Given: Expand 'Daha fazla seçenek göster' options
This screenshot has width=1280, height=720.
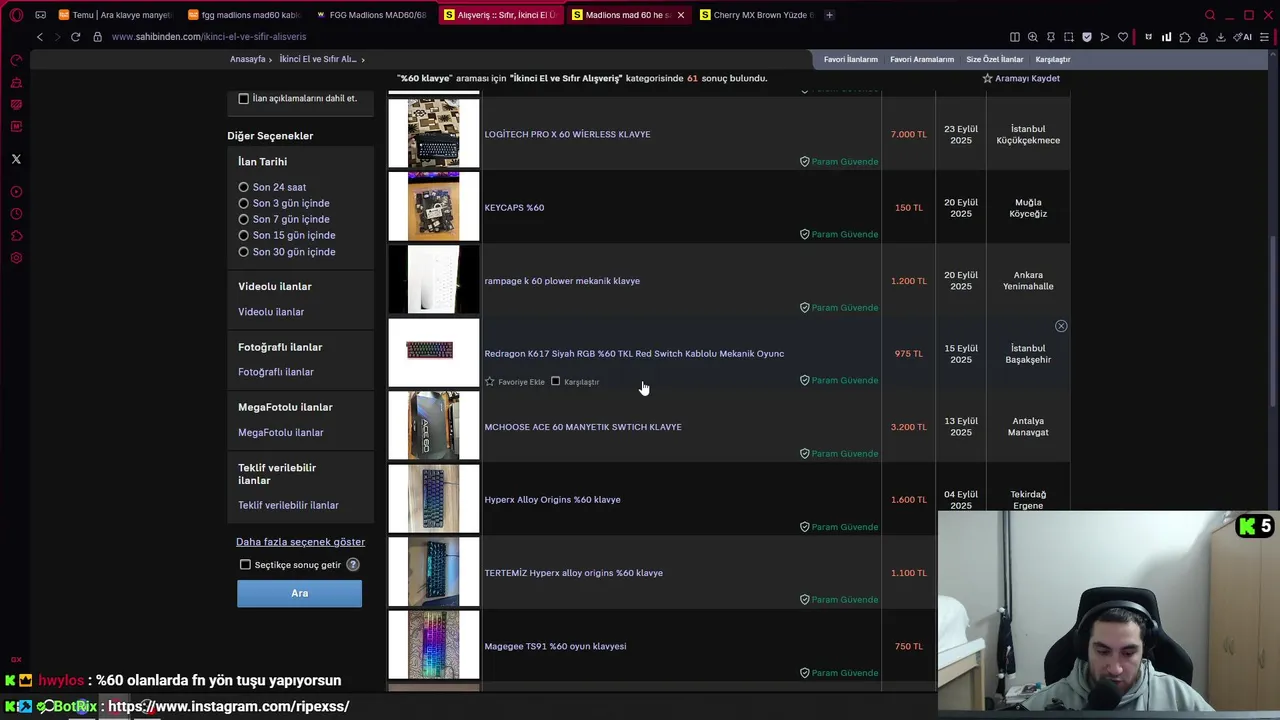Looking at the screenshot, I should click(300, 542).
